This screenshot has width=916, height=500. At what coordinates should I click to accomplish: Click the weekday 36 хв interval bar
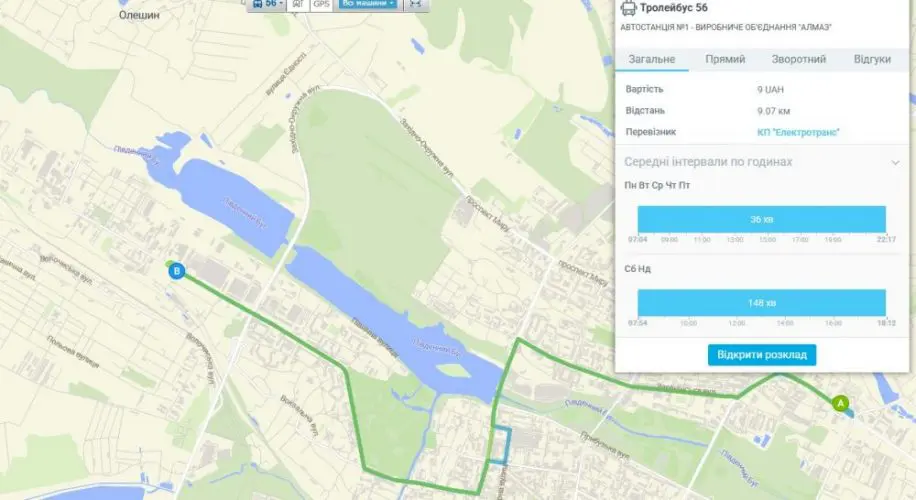[x=761, y=219]
